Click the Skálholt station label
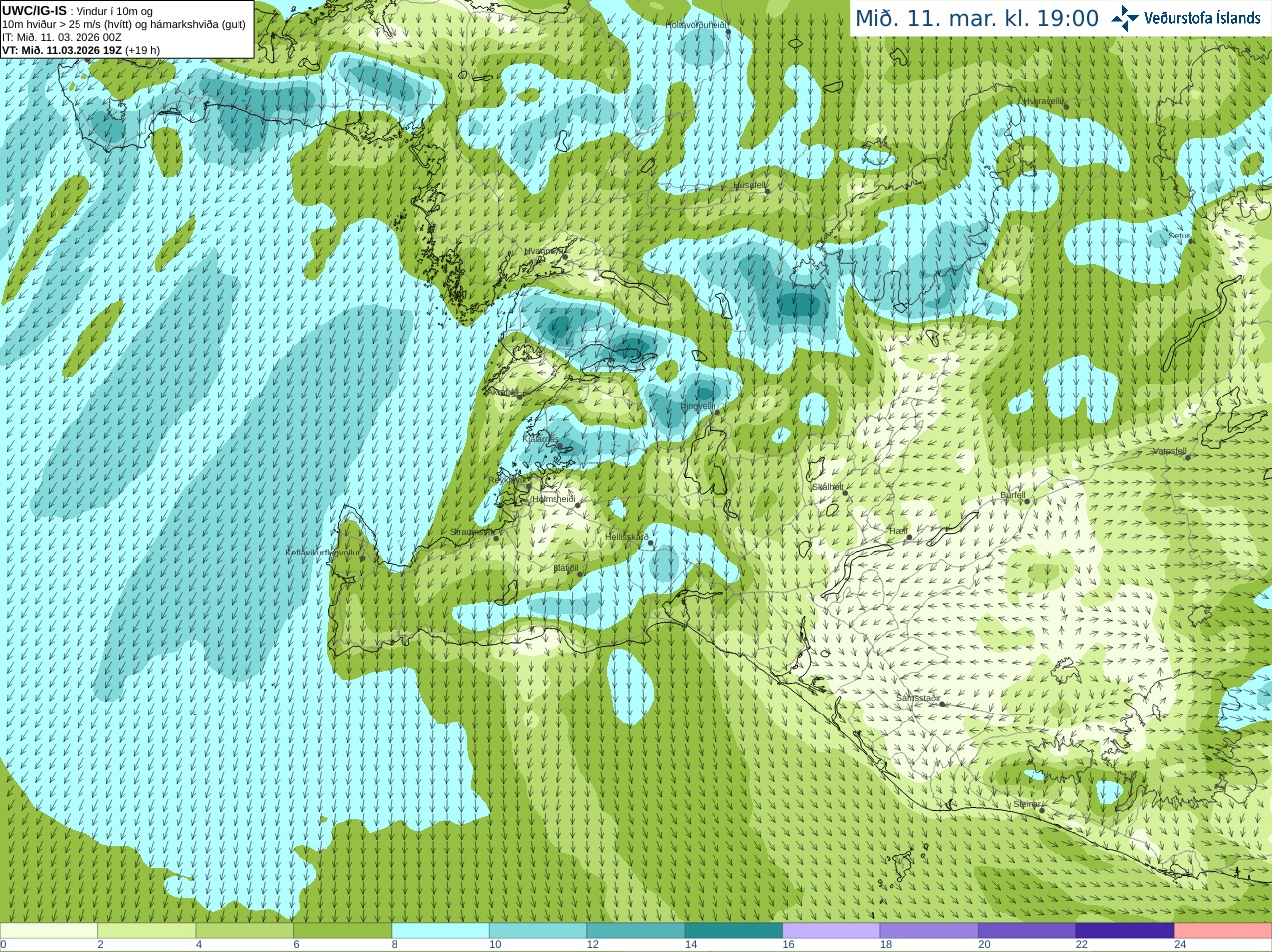 point(828,487)
